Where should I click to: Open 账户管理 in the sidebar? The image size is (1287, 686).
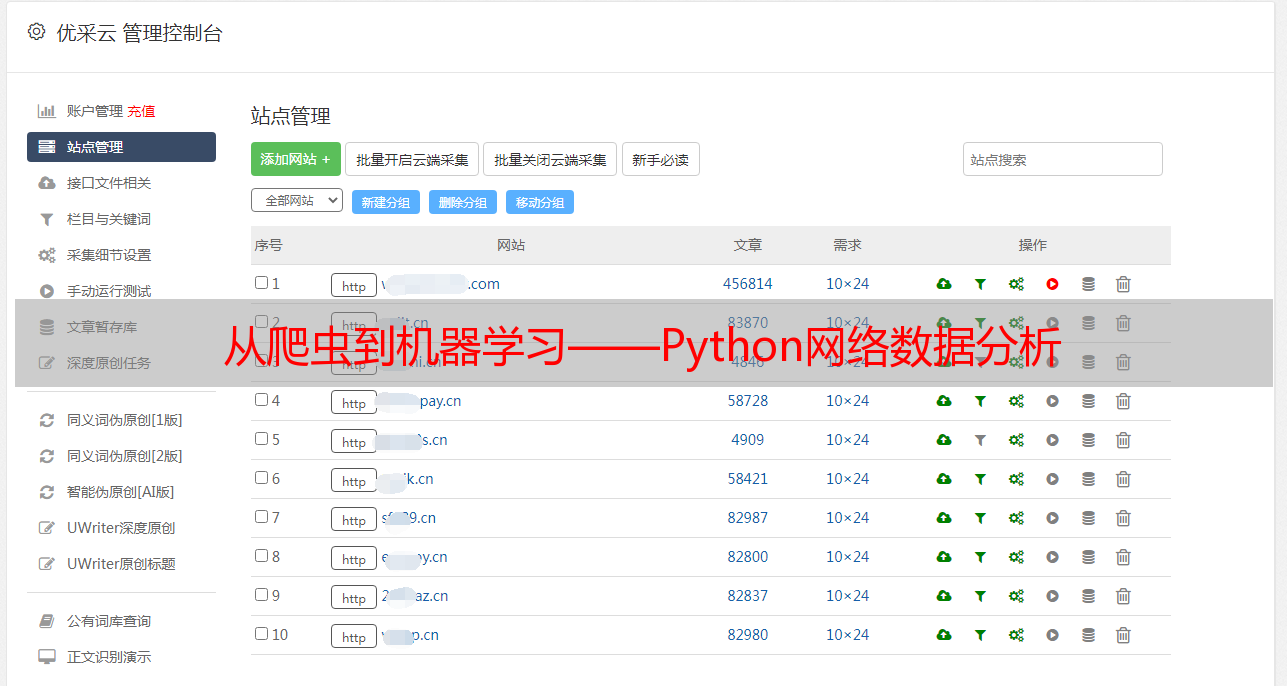click(95, 111)
